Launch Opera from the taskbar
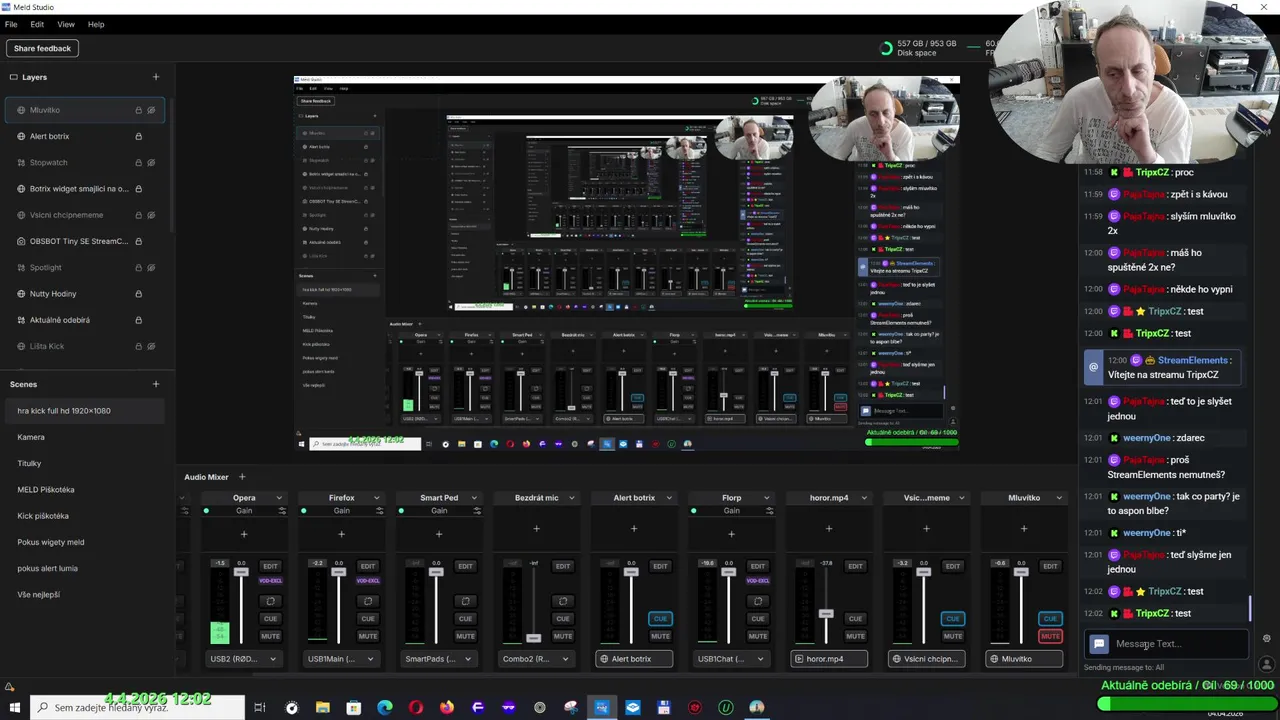The image size is (1280, 720). [415, 707]
